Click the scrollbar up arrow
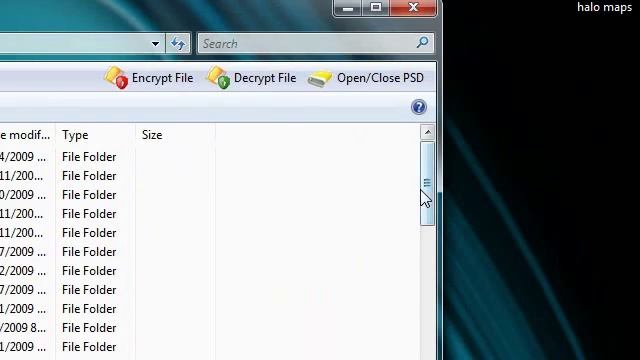The height and width of the screenshot is (360, 640). point(427,132)
